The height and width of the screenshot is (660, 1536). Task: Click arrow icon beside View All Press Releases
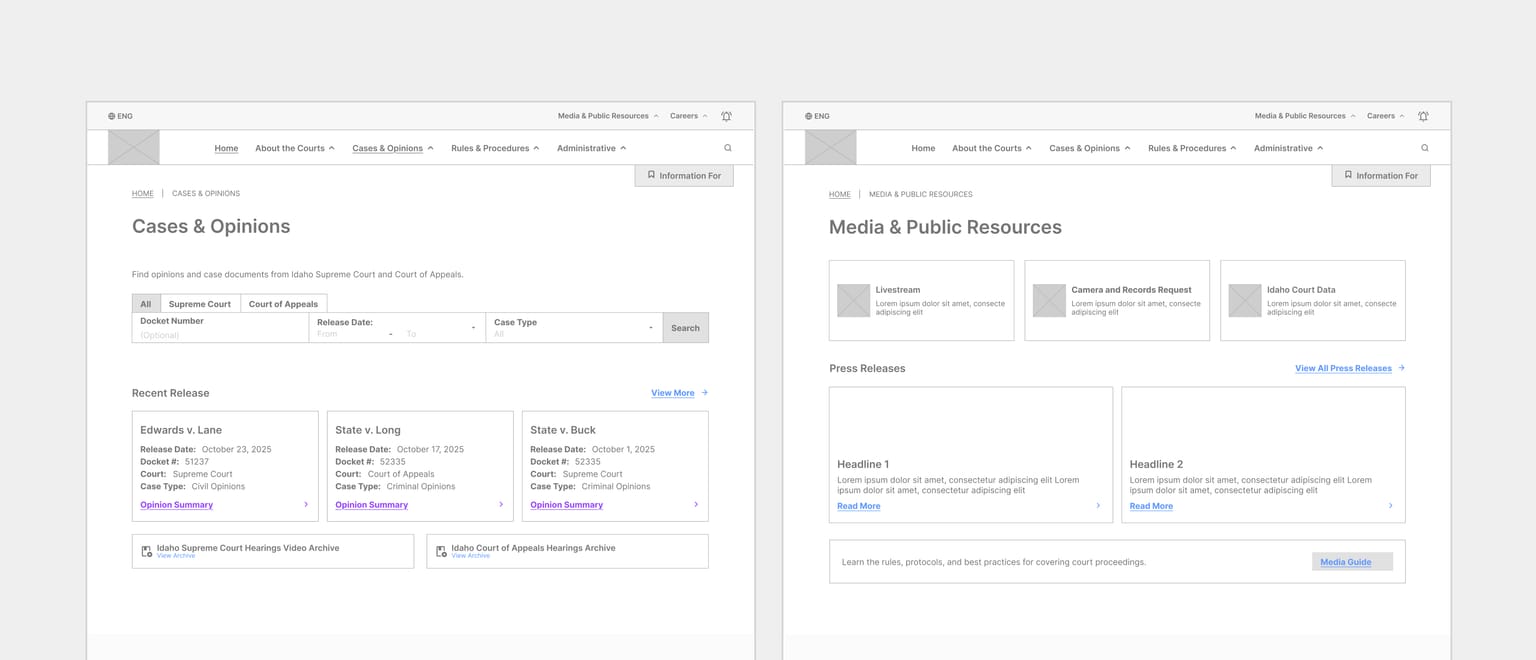(x=1401, y=368)
